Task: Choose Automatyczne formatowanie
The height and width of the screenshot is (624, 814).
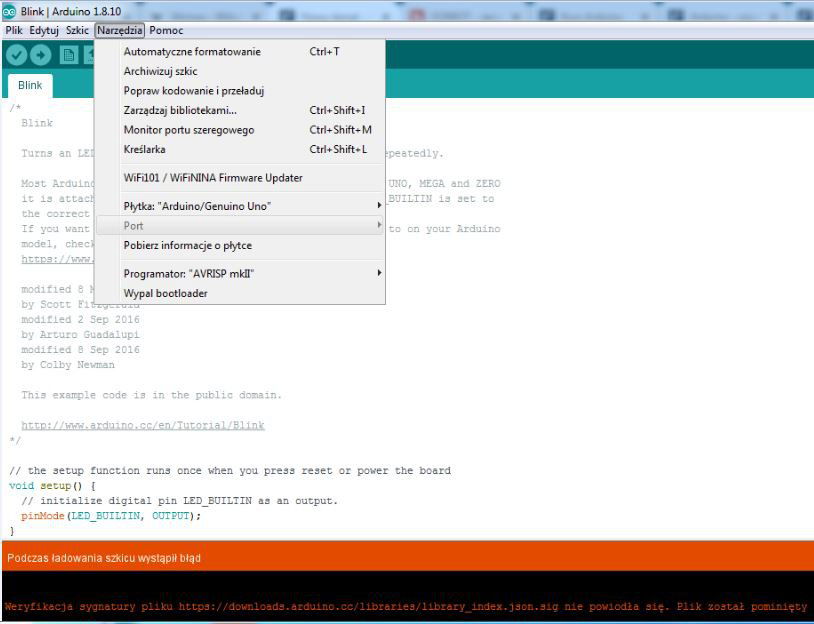Action: [240, 51]
